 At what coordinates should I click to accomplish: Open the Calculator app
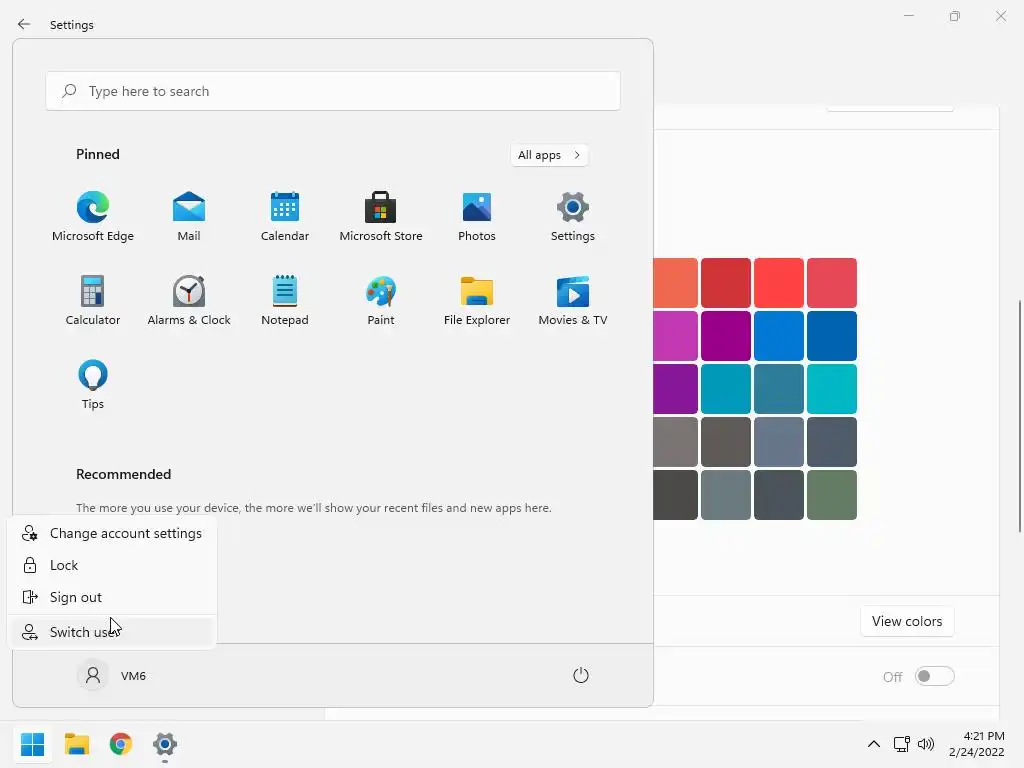tap(93, 300)
